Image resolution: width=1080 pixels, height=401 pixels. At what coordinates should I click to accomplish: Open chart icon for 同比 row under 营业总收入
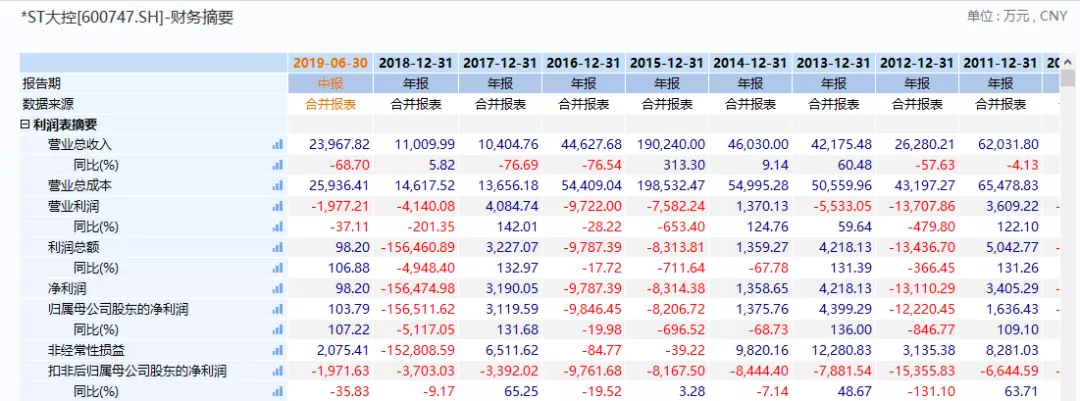(278, 165)
